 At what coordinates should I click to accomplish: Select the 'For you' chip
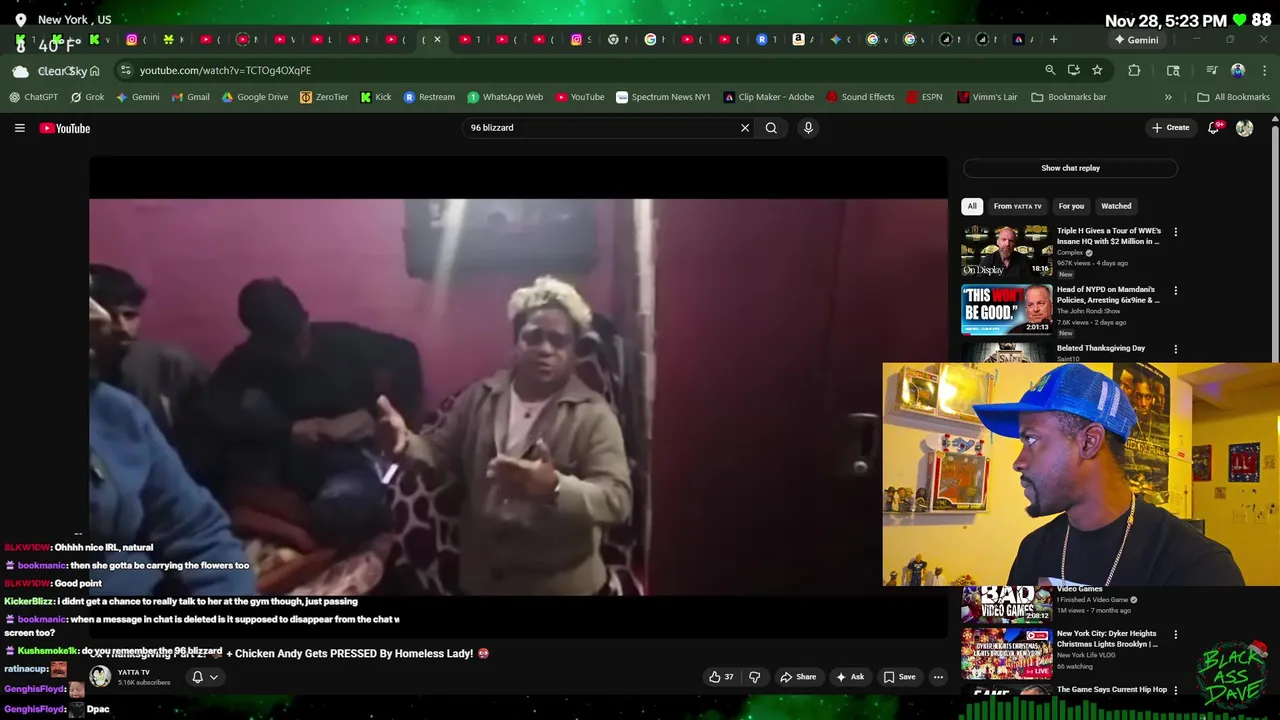point(1071,206)
